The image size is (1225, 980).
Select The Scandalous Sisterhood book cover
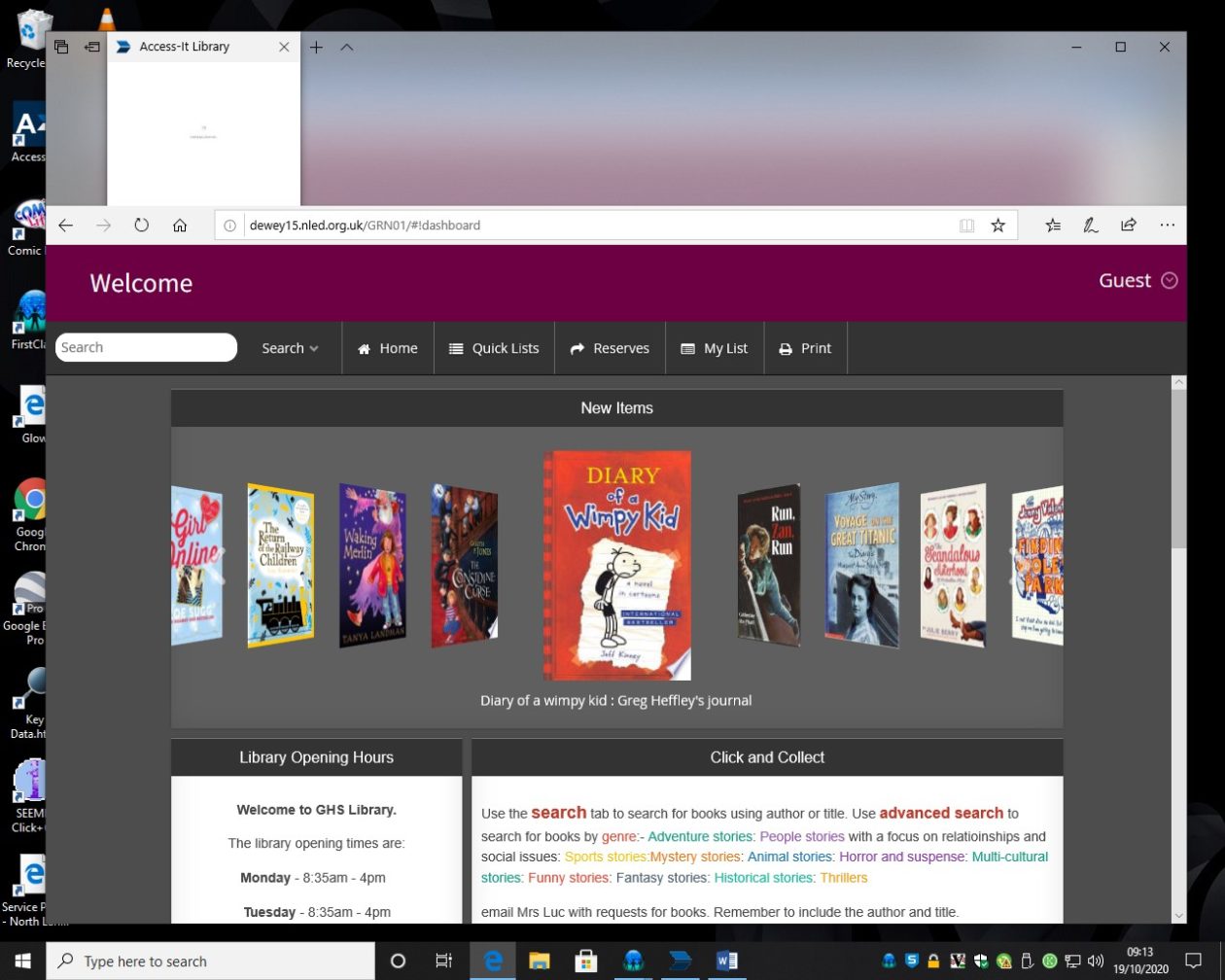953,565
